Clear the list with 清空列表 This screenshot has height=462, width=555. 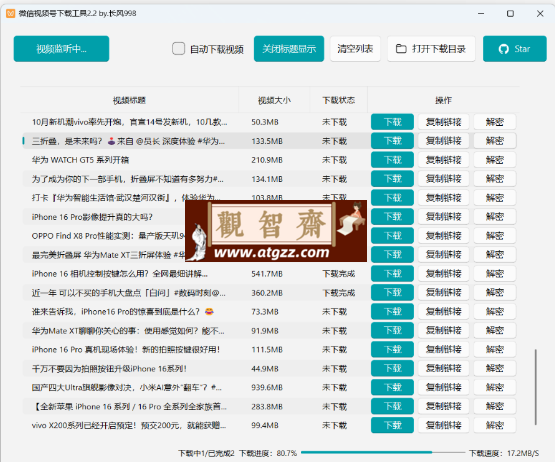tap(355, 49)
